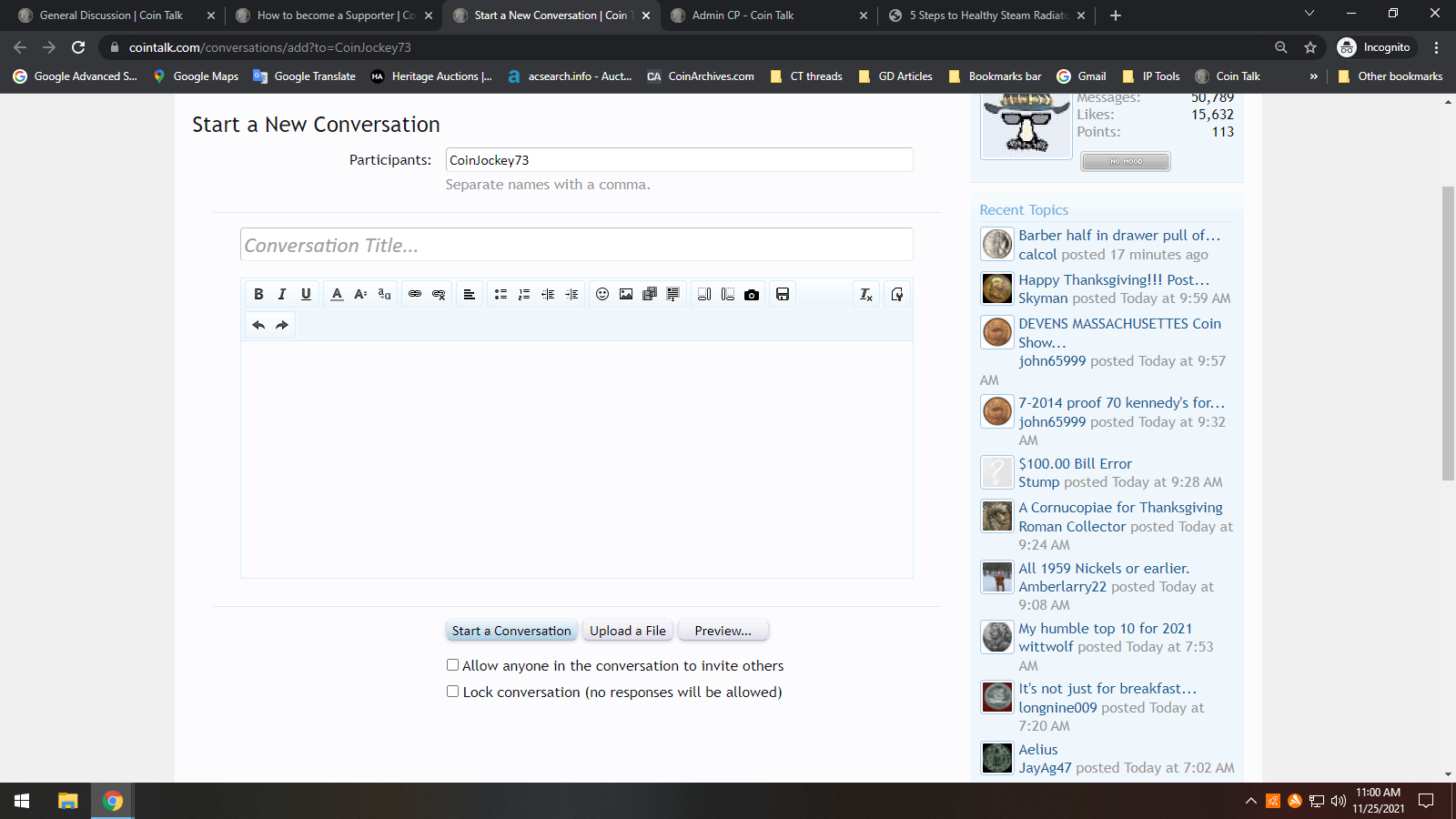Open the font size dropdown
This screenshot has height=819, width=1456.
[x=360, y=294]
